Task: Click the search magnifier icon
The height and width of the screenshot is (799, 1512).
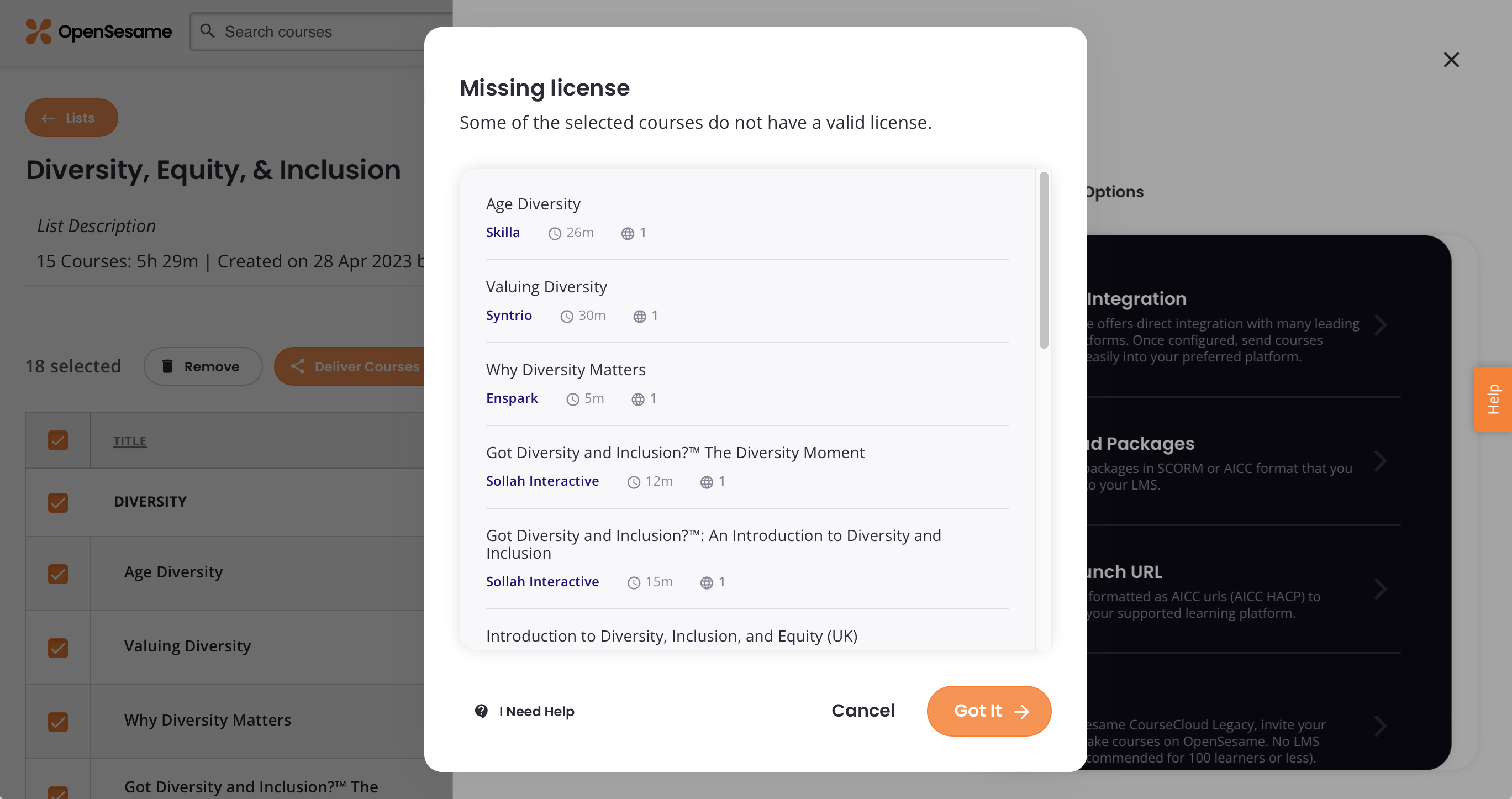Action: click(207, 30)
